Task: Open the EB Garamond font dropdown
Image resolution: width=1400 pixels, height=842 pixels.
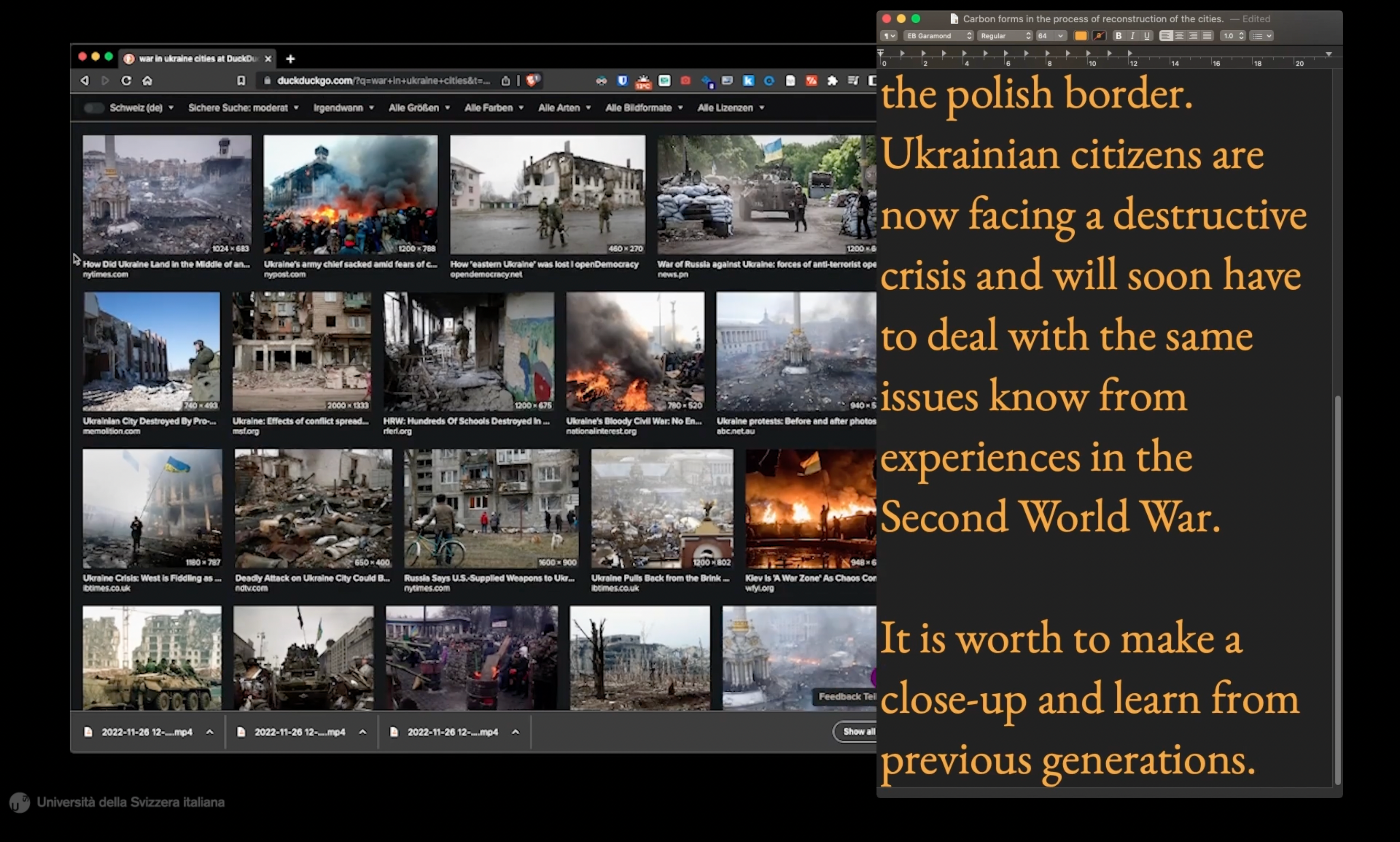Action: pos(938,36)
